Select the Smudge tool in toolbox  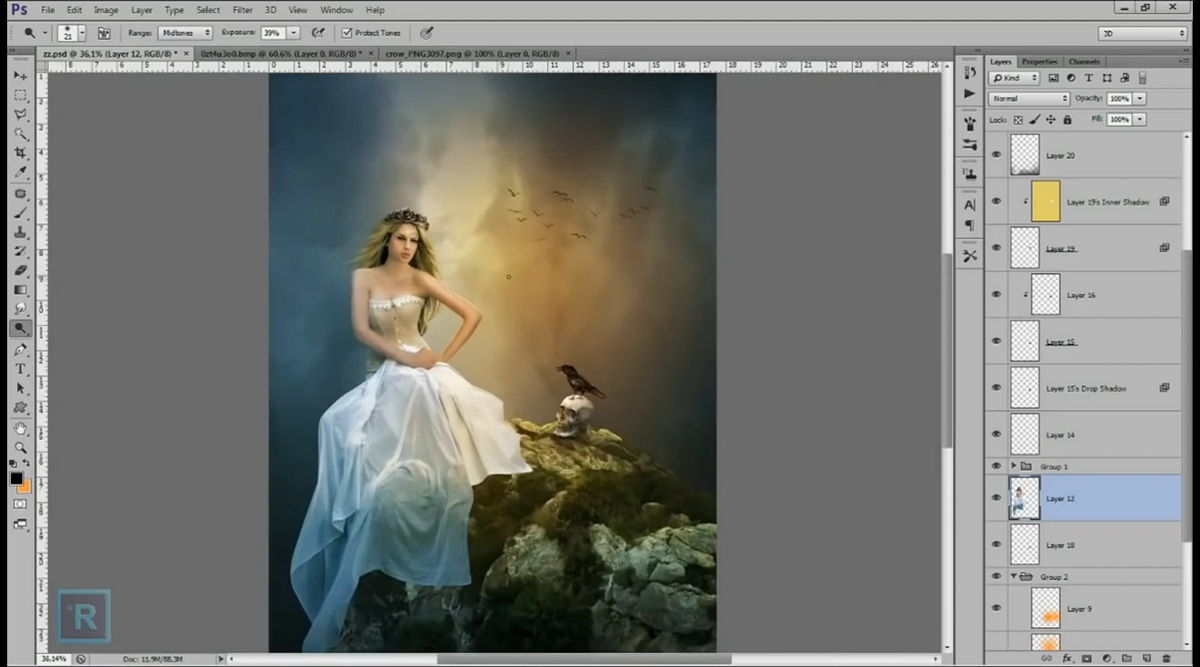(20, 309)
